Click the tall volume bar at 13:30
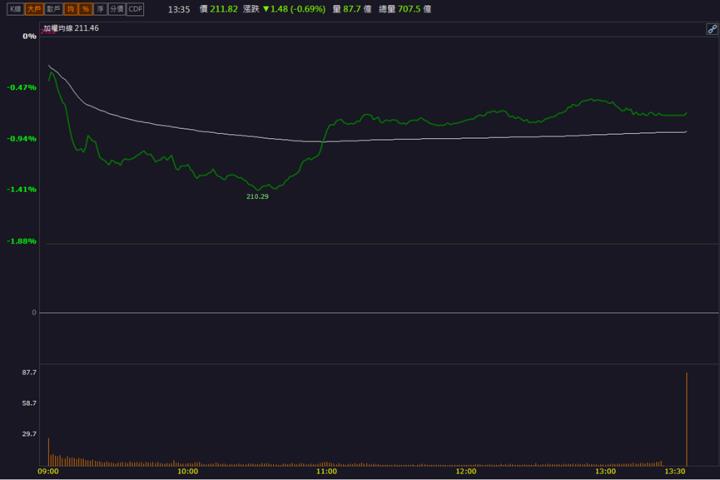This screenshot has width=720, height=480. coord(687,420)
